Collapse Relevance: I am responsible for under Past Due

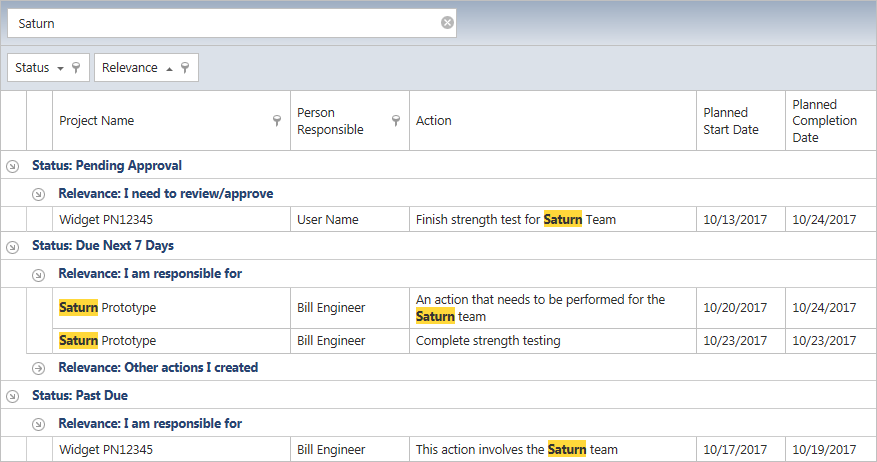point(38,424)
